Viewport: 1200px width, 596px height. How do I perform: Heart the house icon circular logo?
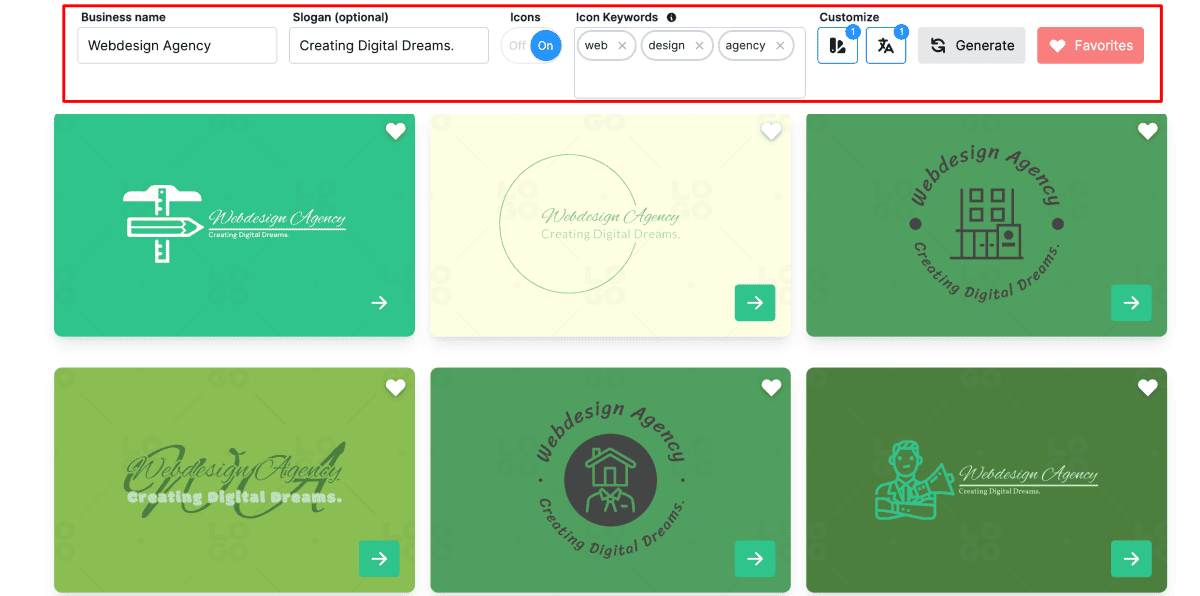click(771, 387)
